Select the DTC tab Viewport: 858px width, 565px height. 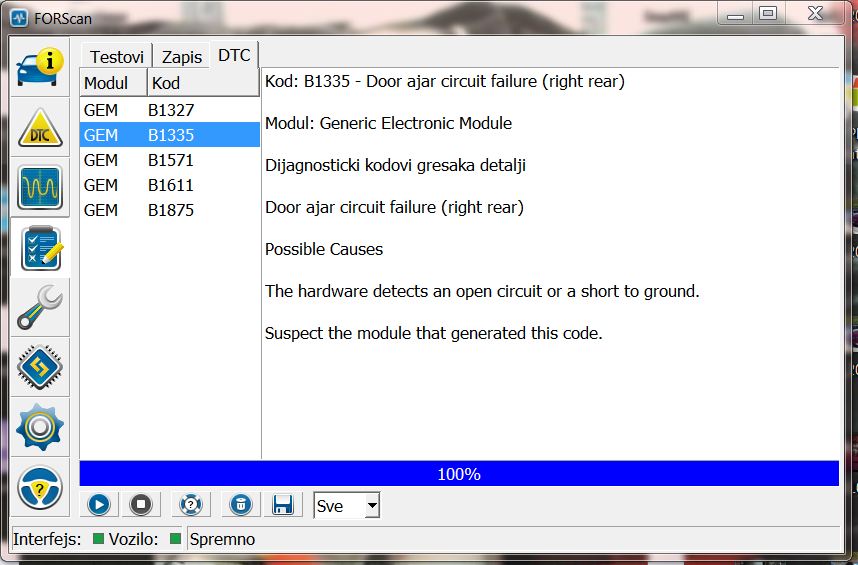tap(234, 55)
